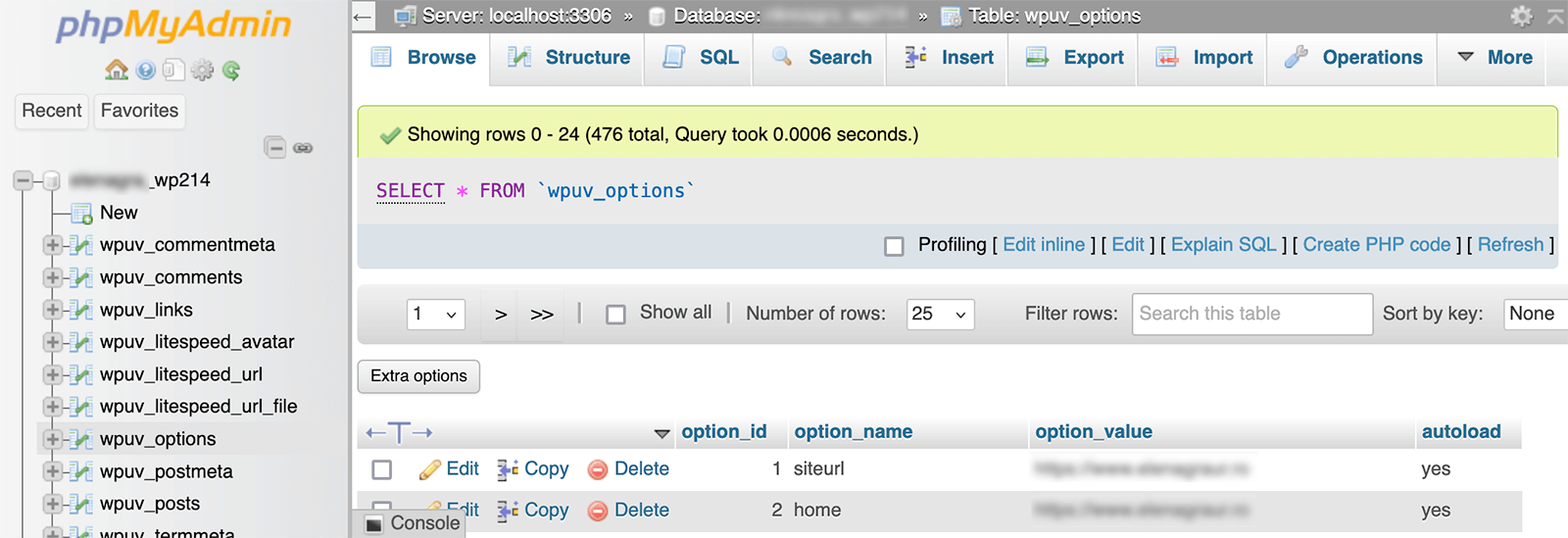Click the red Delete icon for siteurl row

598,470
